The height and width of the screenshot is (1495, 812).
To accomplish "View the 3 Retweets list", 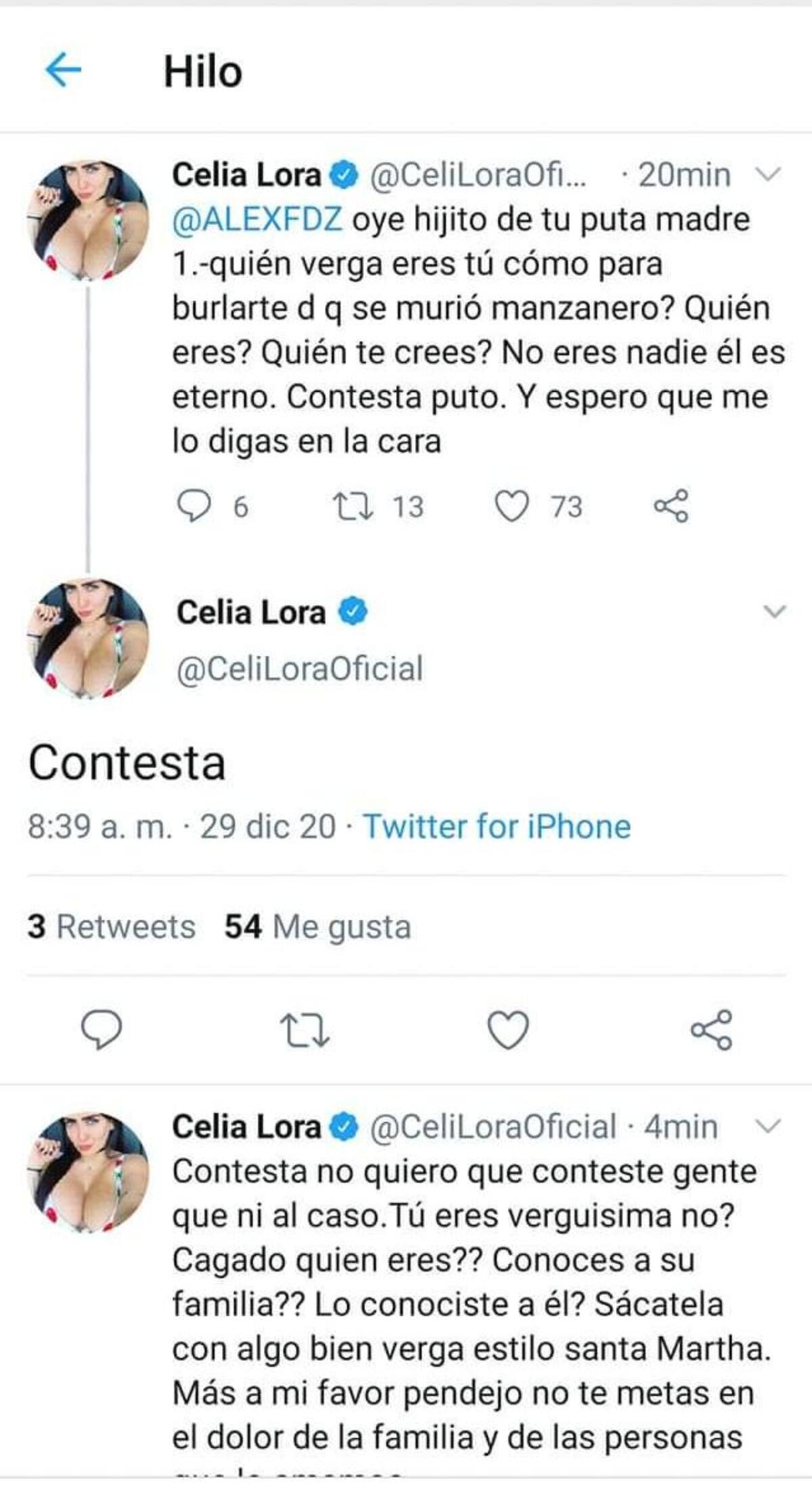I will click(112, 927).
